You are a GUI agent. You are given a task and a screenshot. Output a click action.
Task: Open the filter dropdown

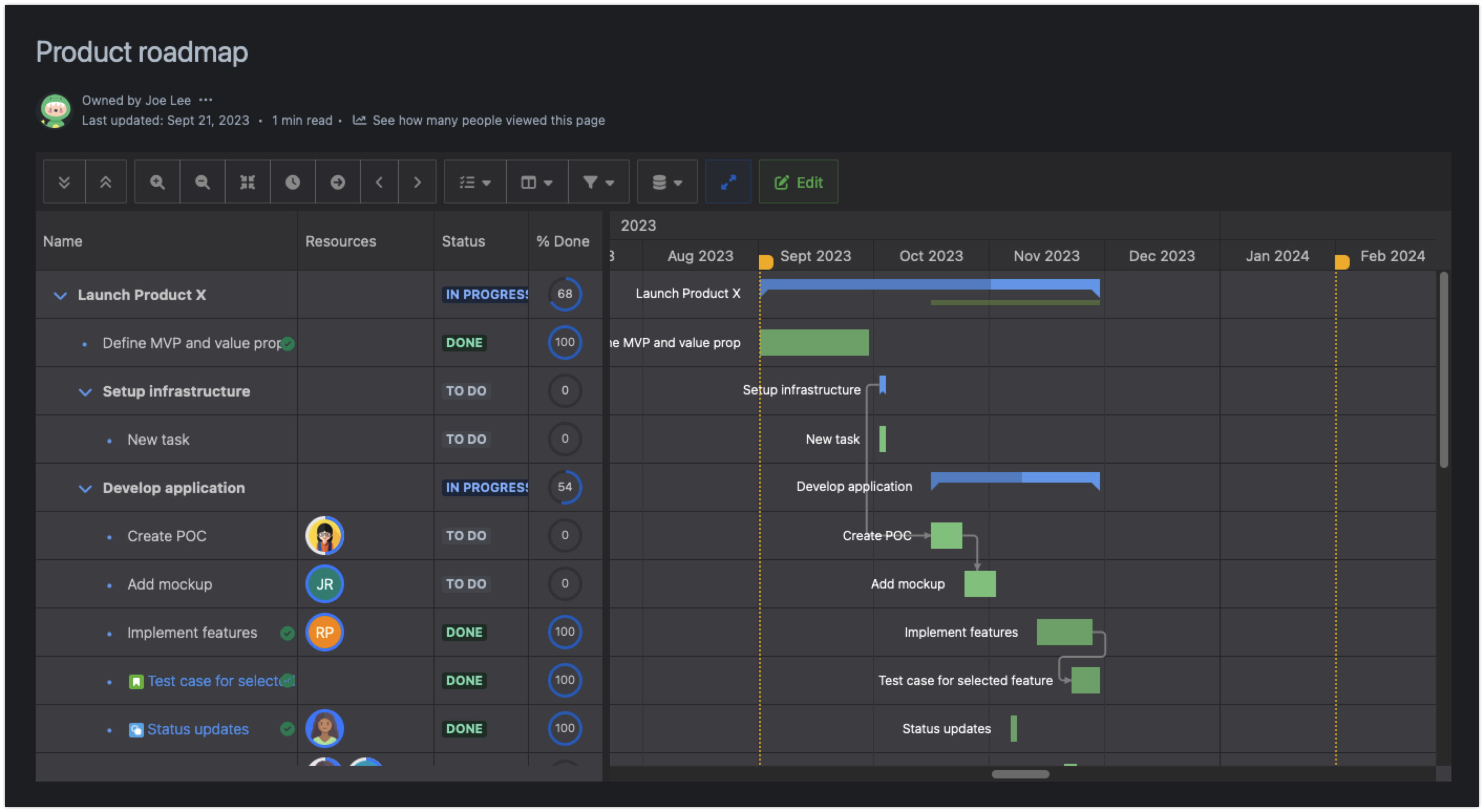tap(598, 181)
